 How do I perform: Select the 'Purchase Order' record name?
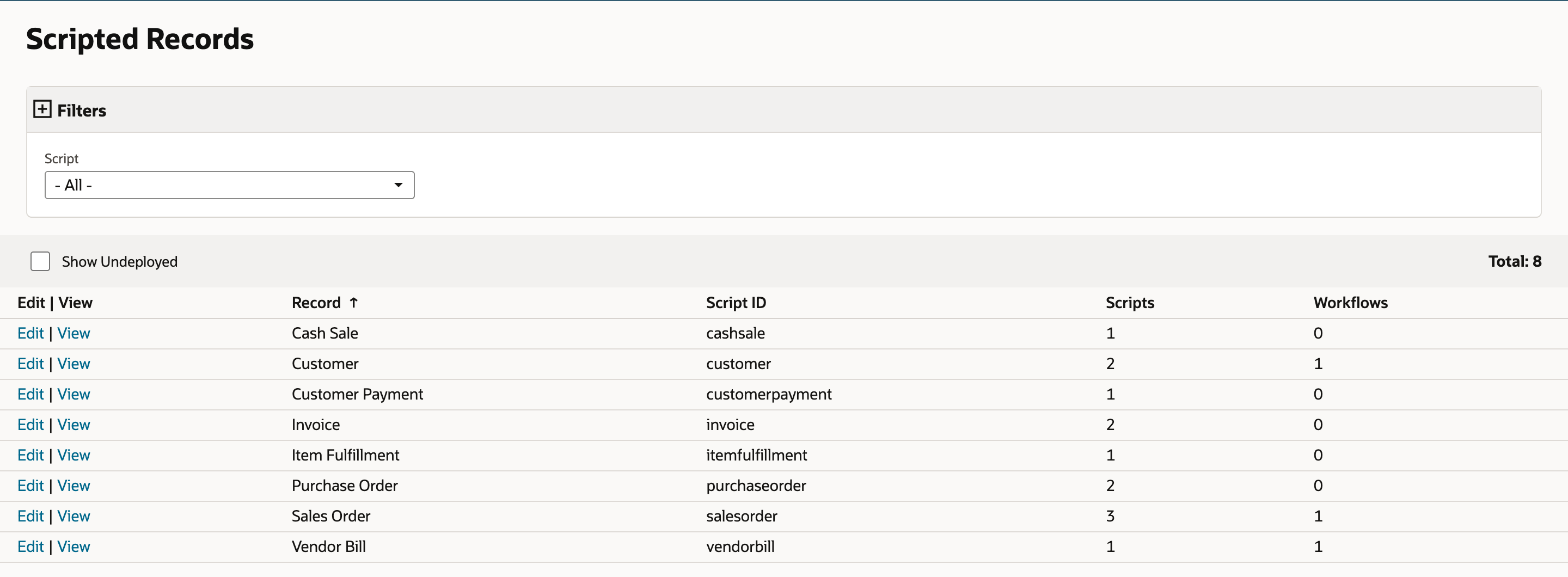[345, 486]
